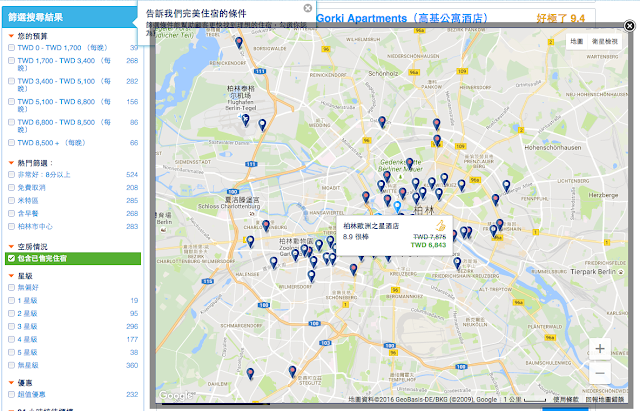
Task: Enable 含早餐 filter
Action: coord(11,213)
